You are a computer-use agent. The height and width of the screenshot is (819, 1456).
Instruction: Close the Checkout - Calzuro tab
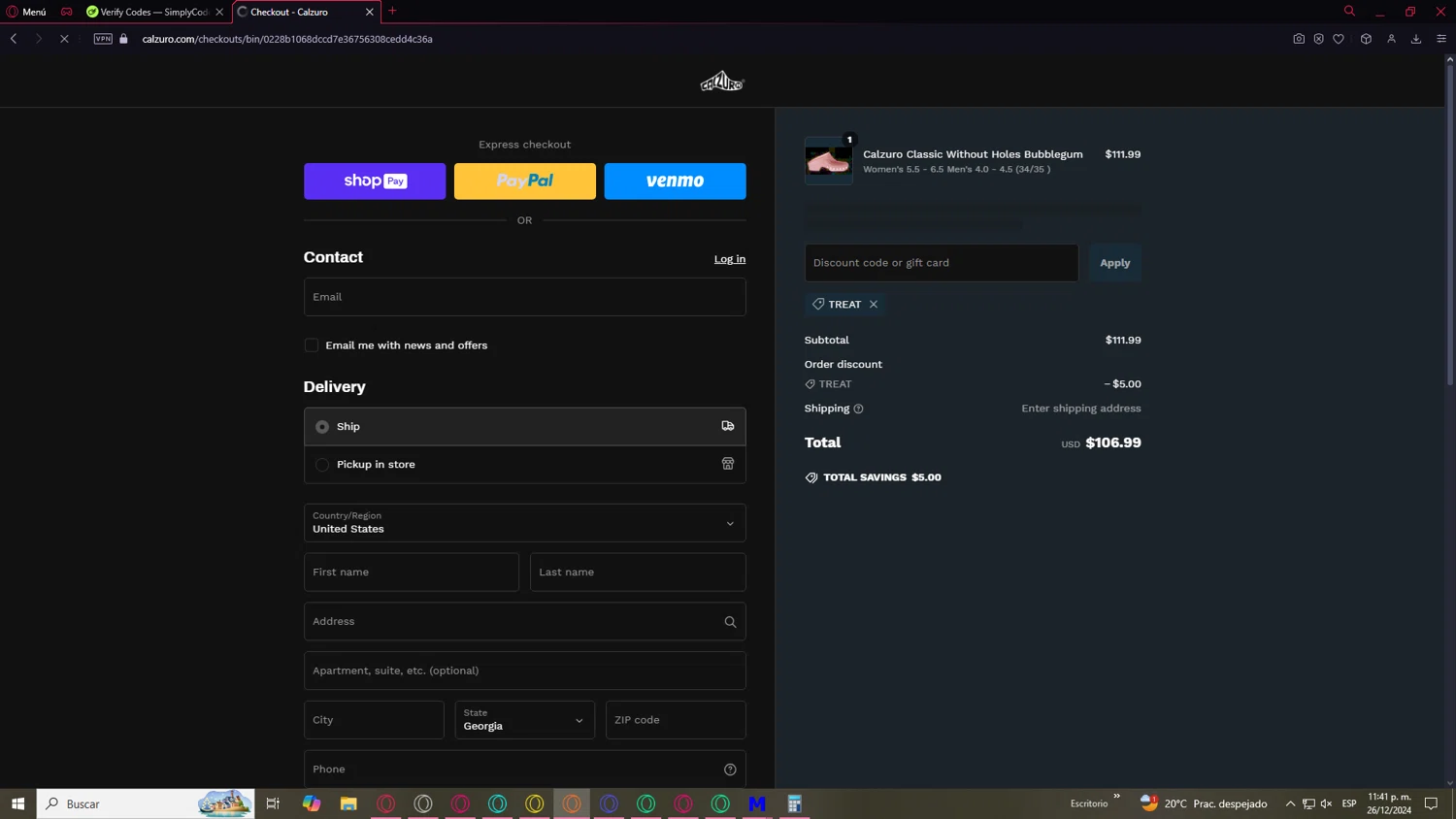pyautogui.click(x=370, y=12)
